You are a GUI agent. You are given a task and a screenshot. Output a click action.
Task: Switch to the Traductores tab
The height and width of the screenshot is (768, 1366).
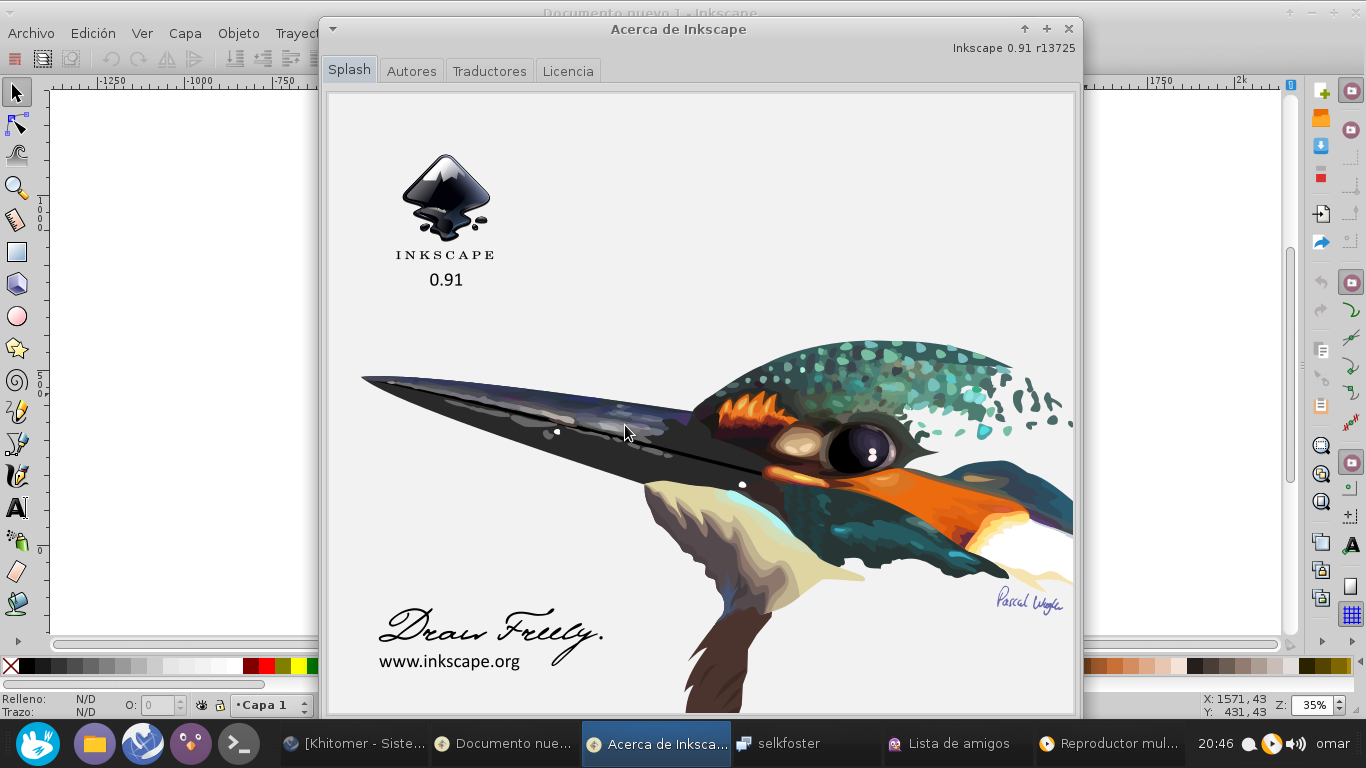click(489, 71)
